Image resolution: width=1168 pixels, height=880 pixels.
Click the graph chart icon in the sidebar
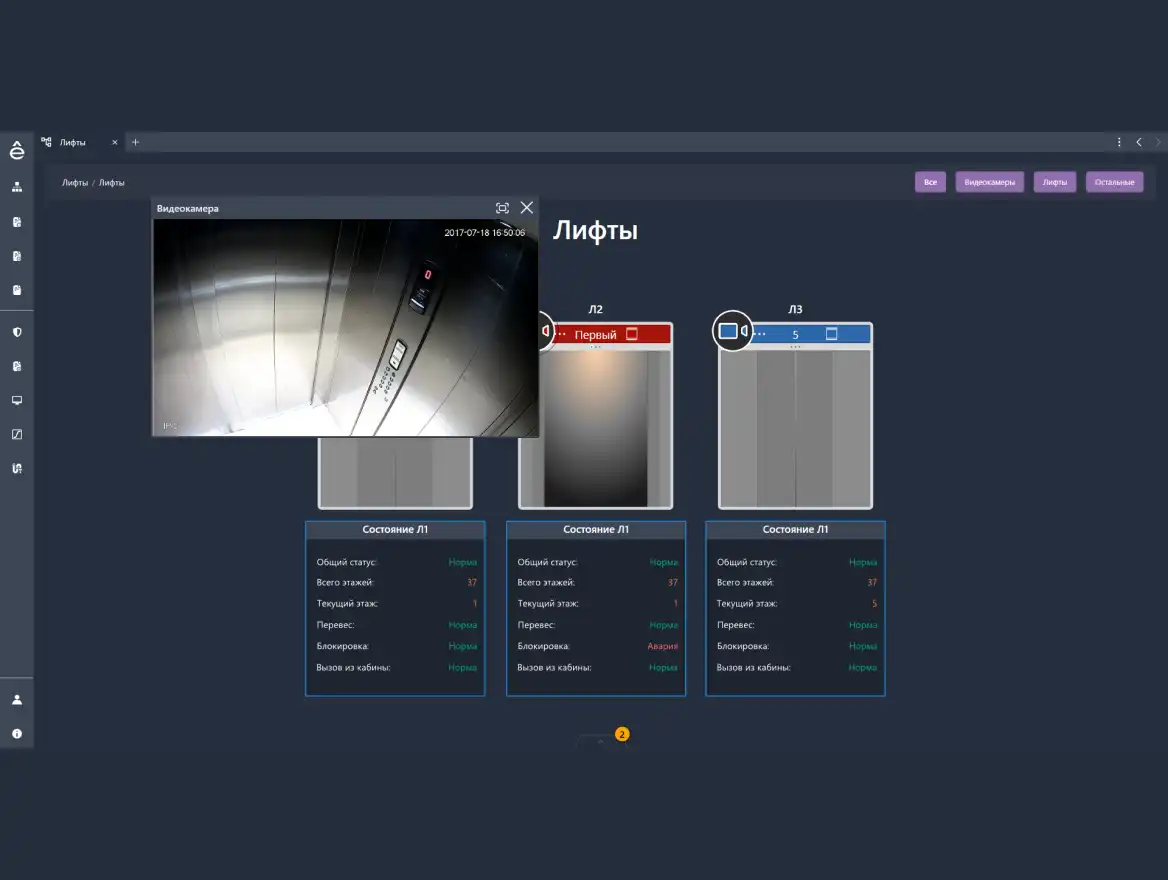click(x=17, y=434)
